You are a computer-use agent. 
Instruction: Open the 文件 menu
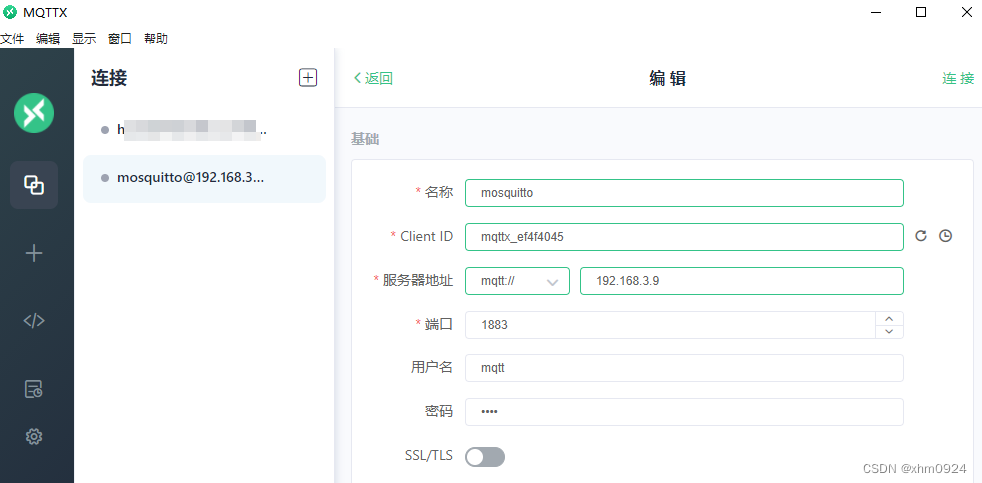point(12,39)
